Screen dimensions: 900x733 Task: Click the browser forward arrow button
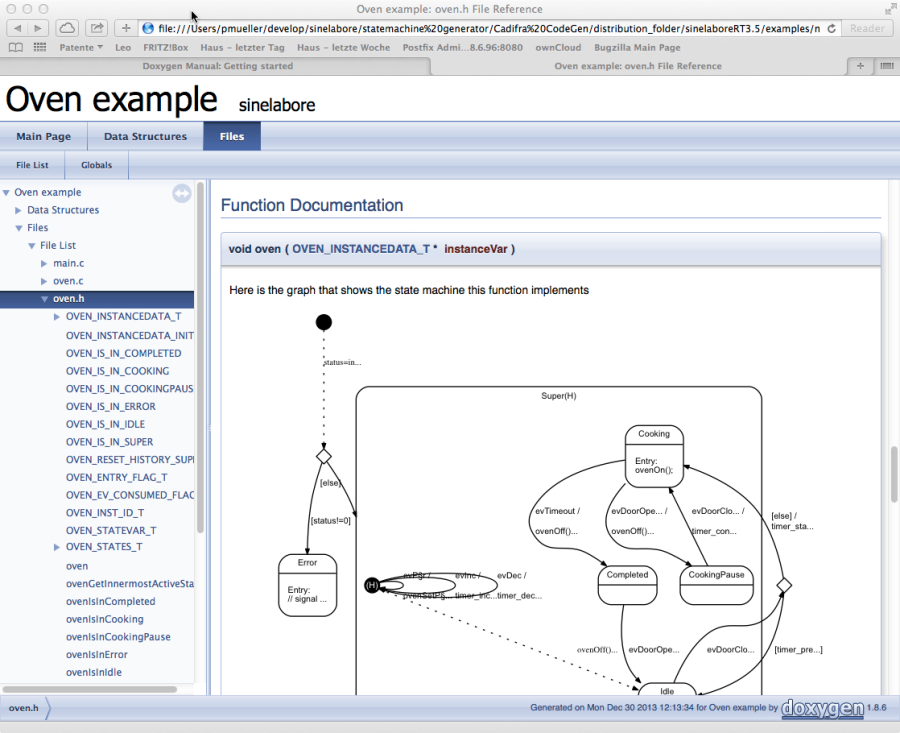coord(38,28)
